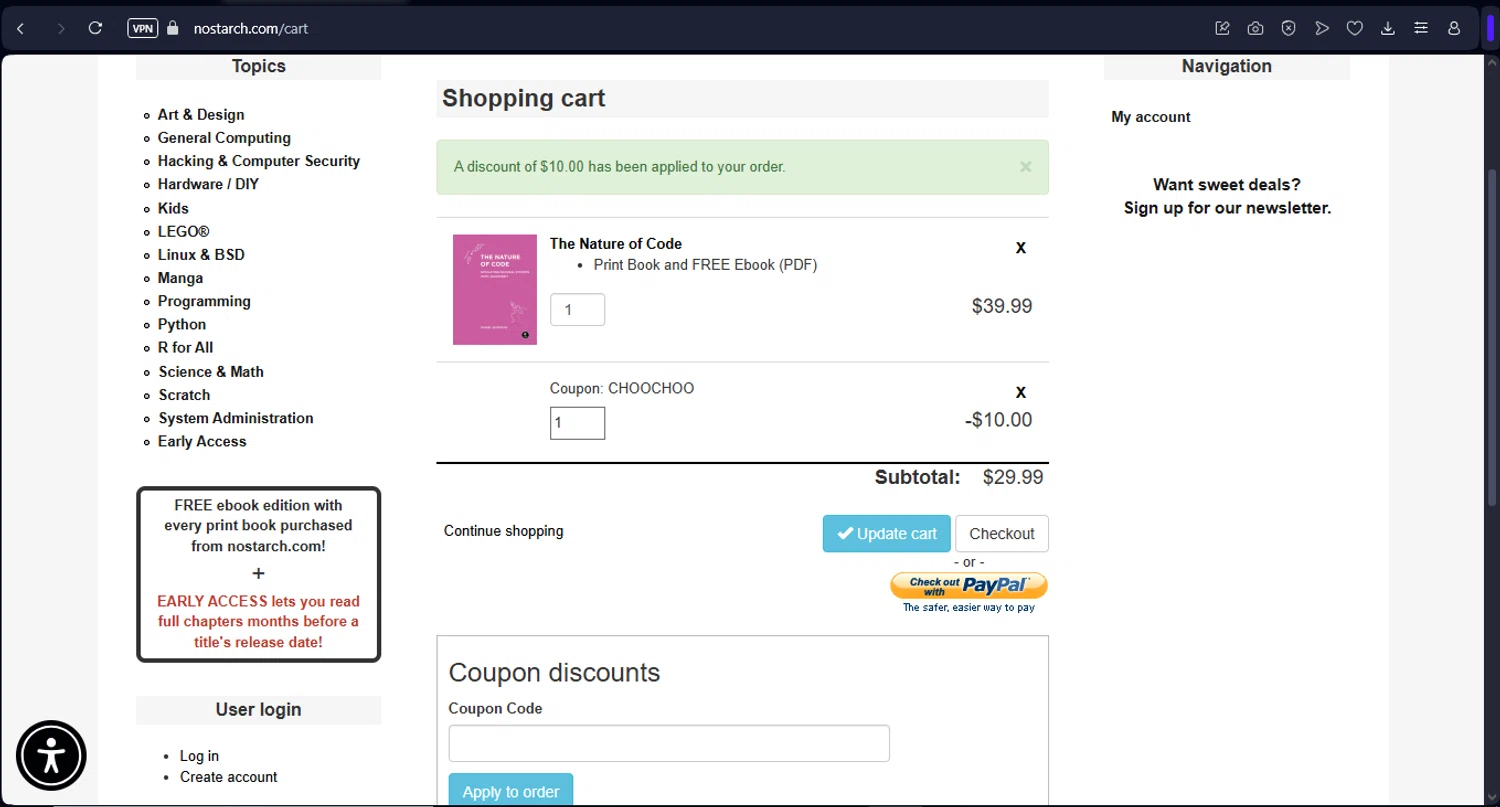This screenshot has width=1500, height=807.
Task: Click the browser forward arrow
Action: (x=61, y=28)
